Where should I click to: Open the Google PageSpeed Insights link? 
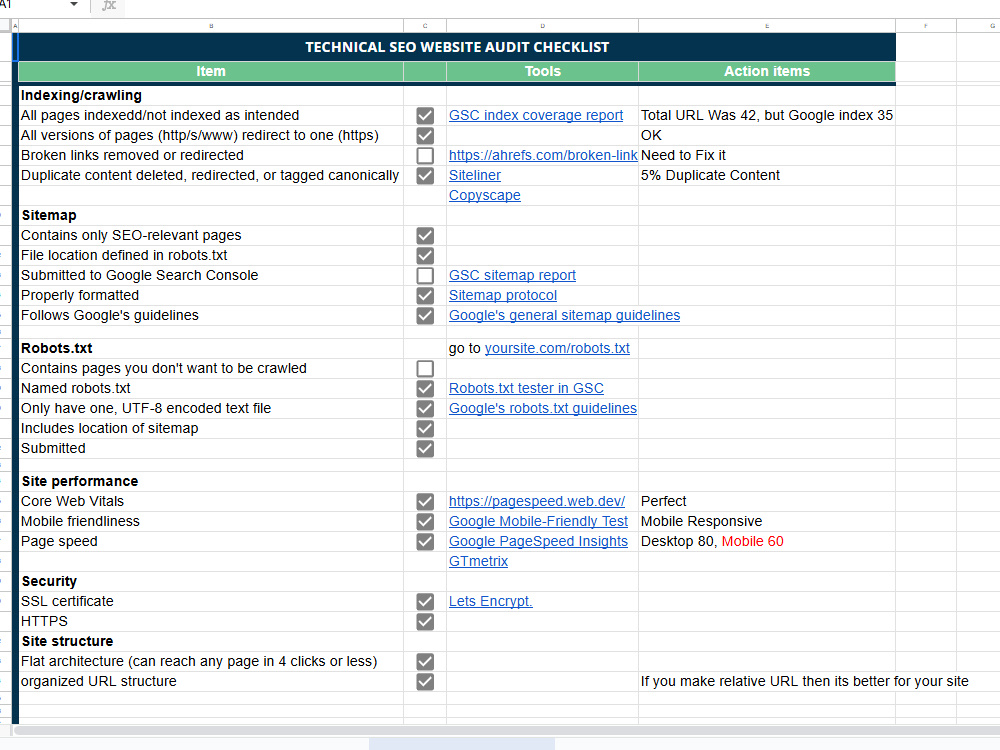(538, 541)
